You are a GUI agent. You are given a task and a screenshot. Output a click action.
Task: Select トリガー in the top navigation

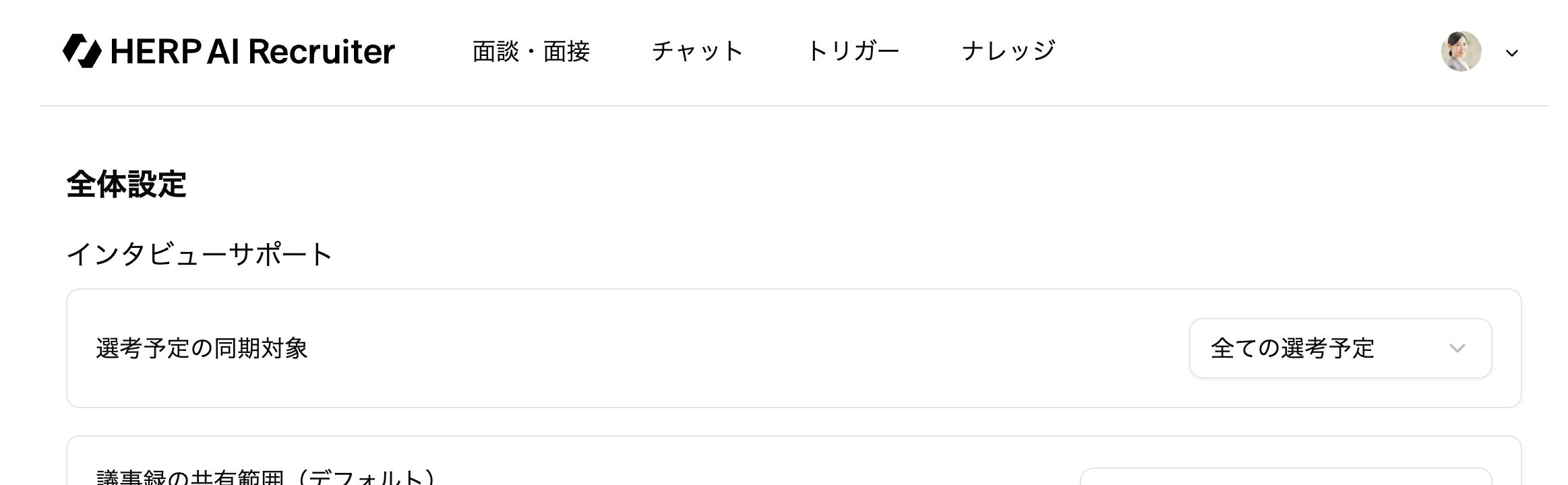(x=853, y=51)
